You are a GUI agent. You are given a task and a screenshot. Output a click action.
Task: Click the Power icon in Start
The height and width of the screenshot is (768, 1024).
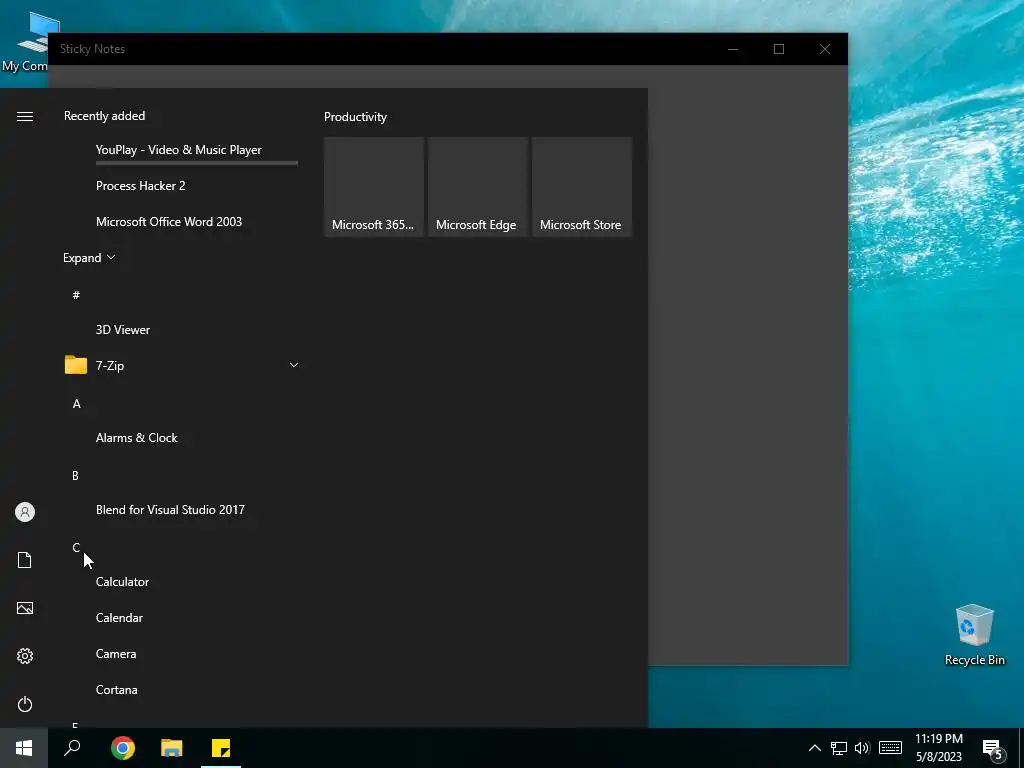[x=25, y=704]
